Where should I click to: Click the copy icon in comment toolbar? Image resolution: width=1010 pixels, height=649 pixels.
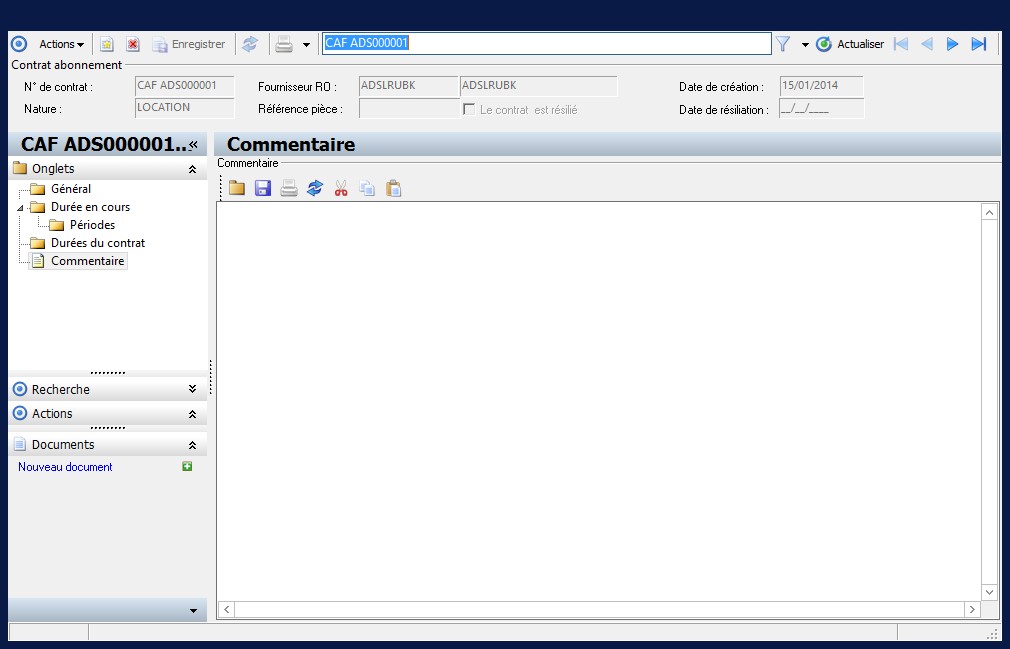pyautogui.click(x=367, y=188)
